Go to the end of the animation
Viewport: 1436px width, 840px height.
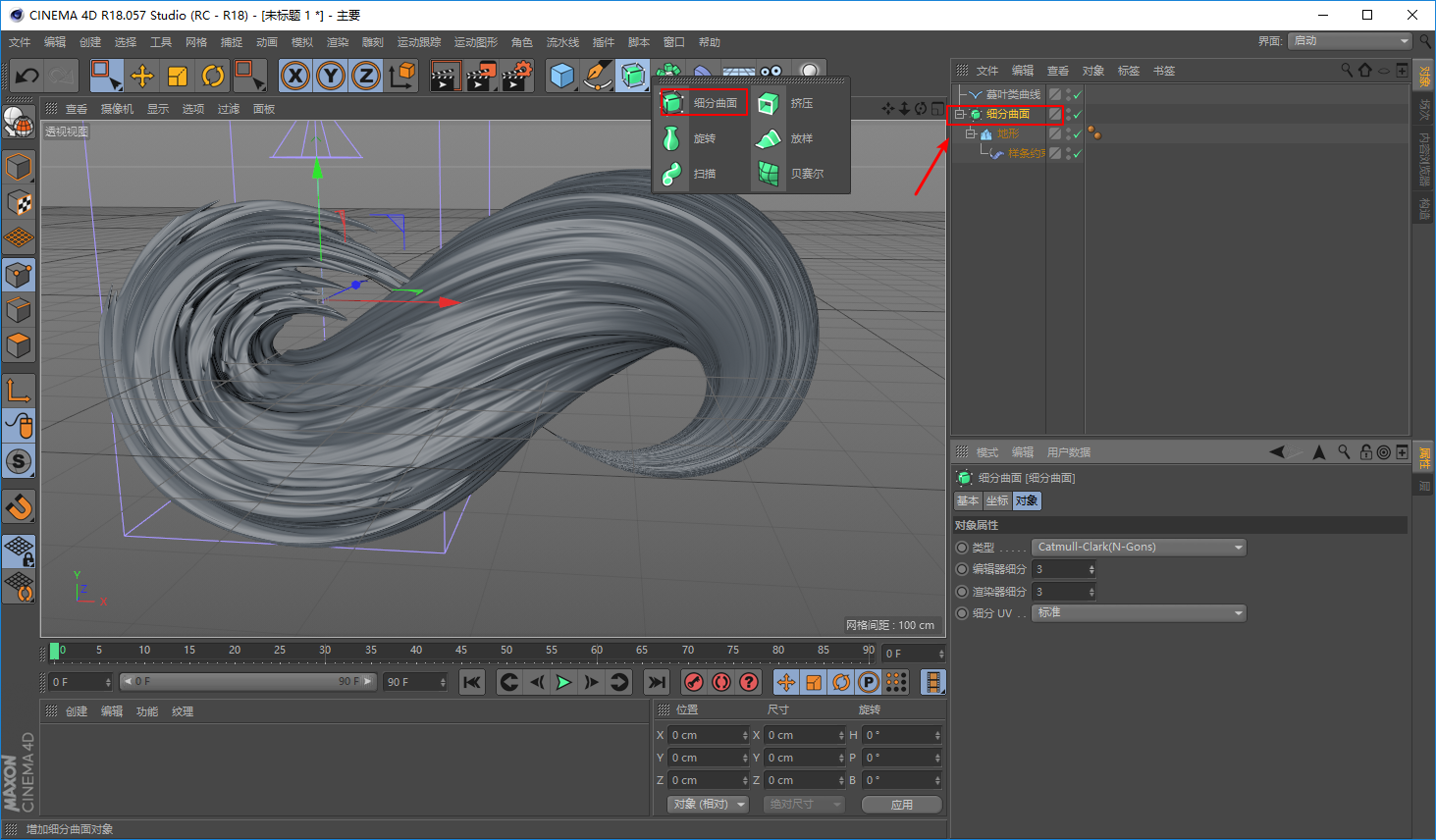point(657,682)
